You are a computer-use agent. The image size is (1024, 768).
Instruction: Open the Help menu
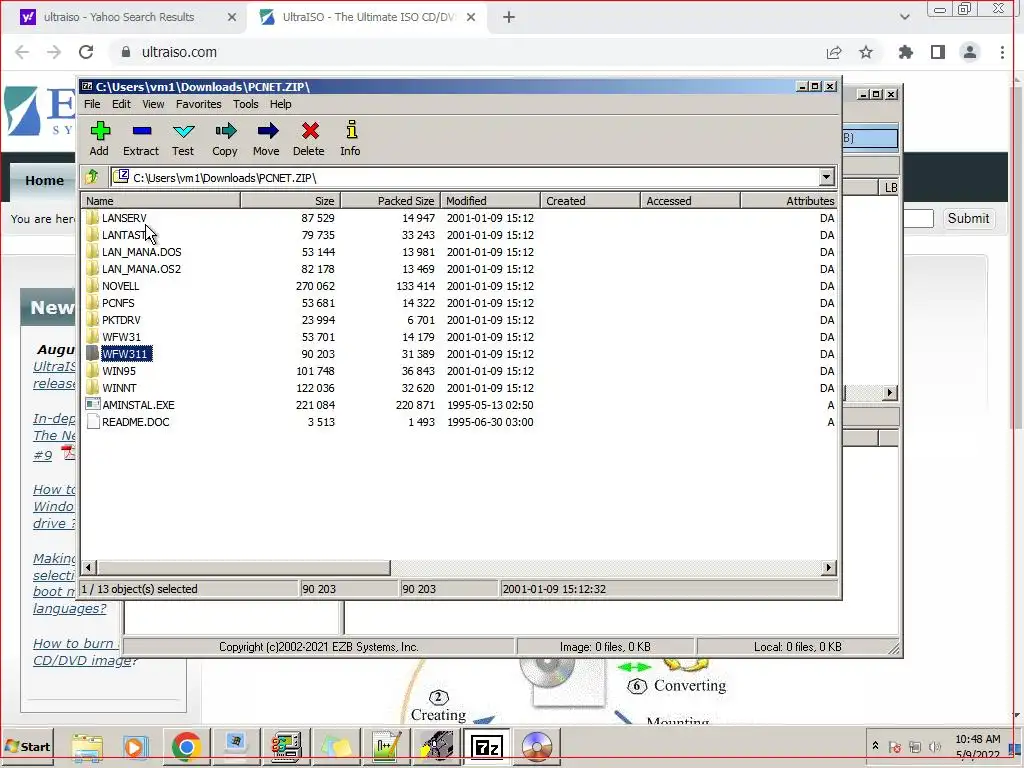click(x=281, y=104)
